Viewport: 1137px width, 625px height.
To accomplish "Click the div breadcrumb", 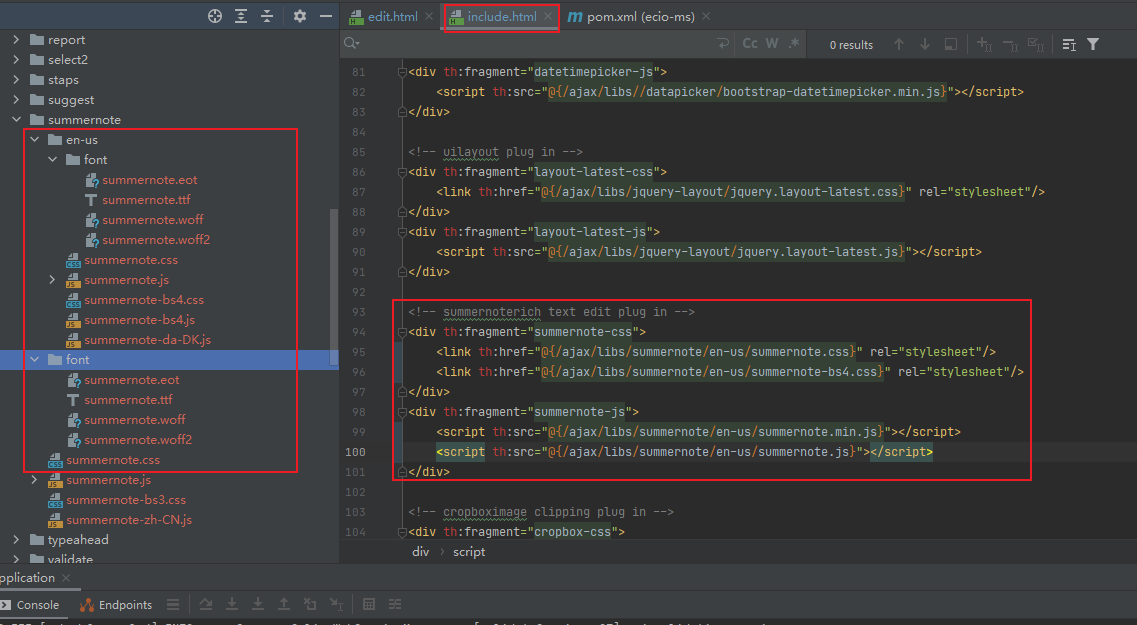I will pyautogui.click(x=421, y=552).
